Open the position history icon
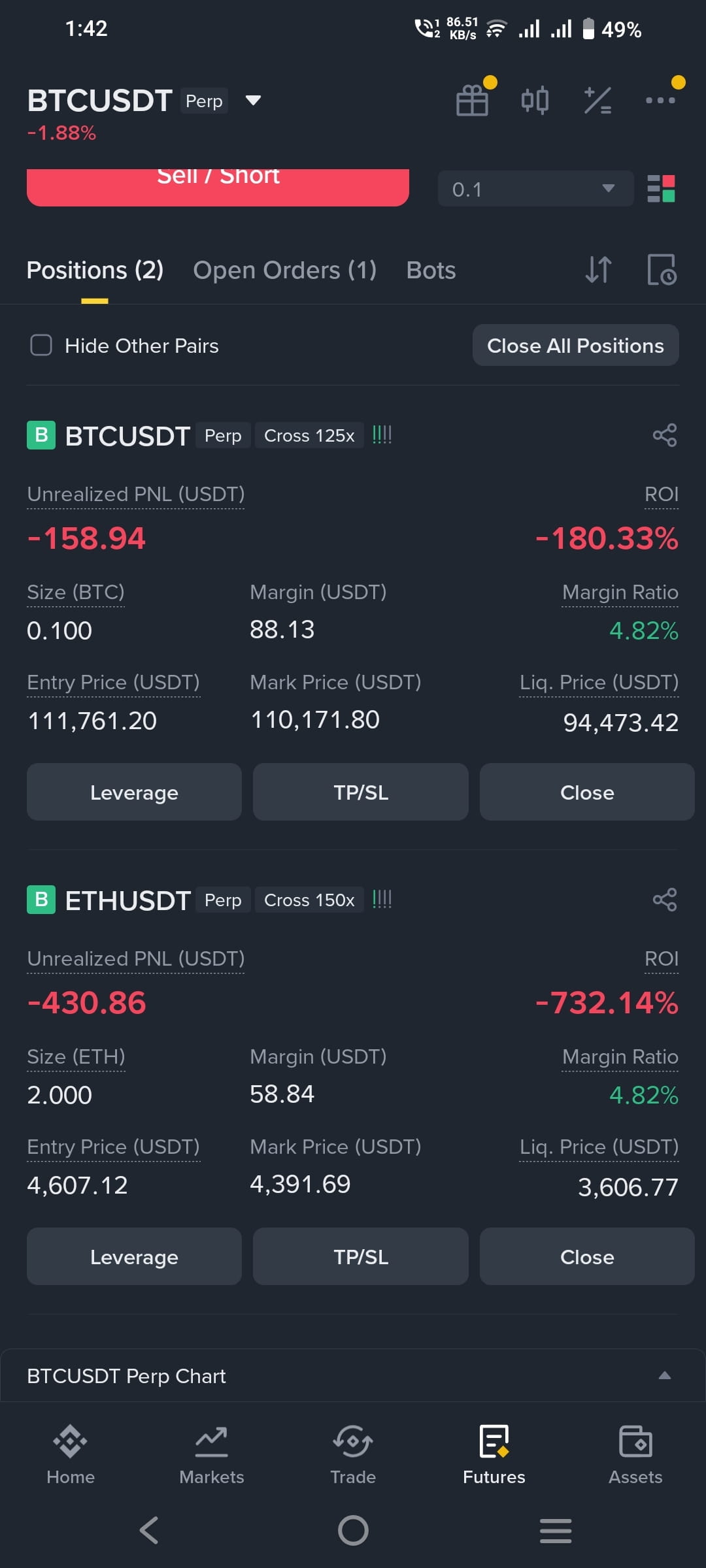706x1568 pixels. [662, 269]
